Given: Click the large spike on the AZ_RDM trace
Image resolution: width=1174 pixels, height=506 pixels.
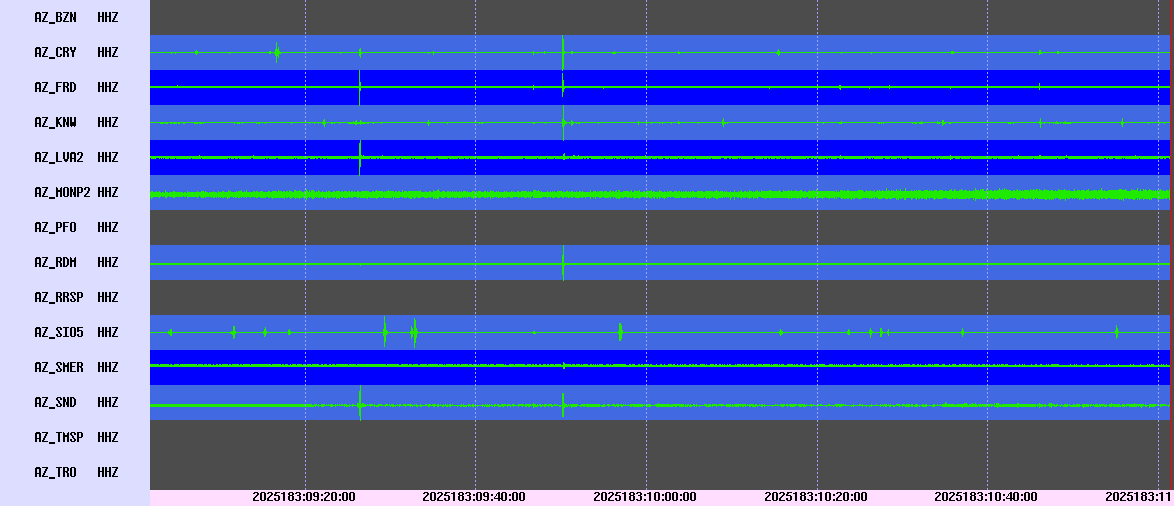Looking at the screenshot, I should [563, 263].
